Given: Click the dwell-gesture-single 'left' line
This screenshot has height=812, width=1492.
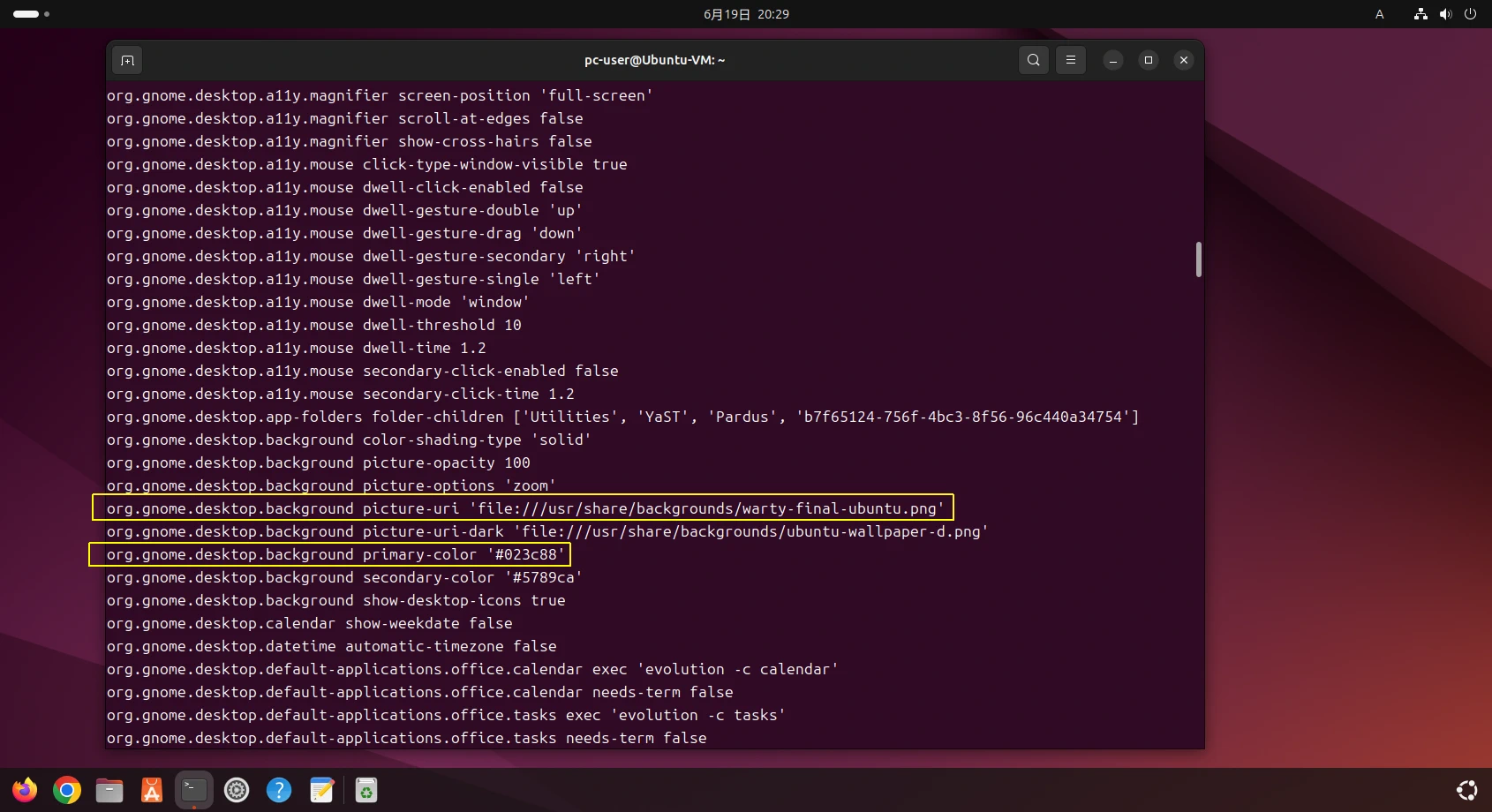Looking at the screenshot, I should pyautogui.click(x=353, y=279).
